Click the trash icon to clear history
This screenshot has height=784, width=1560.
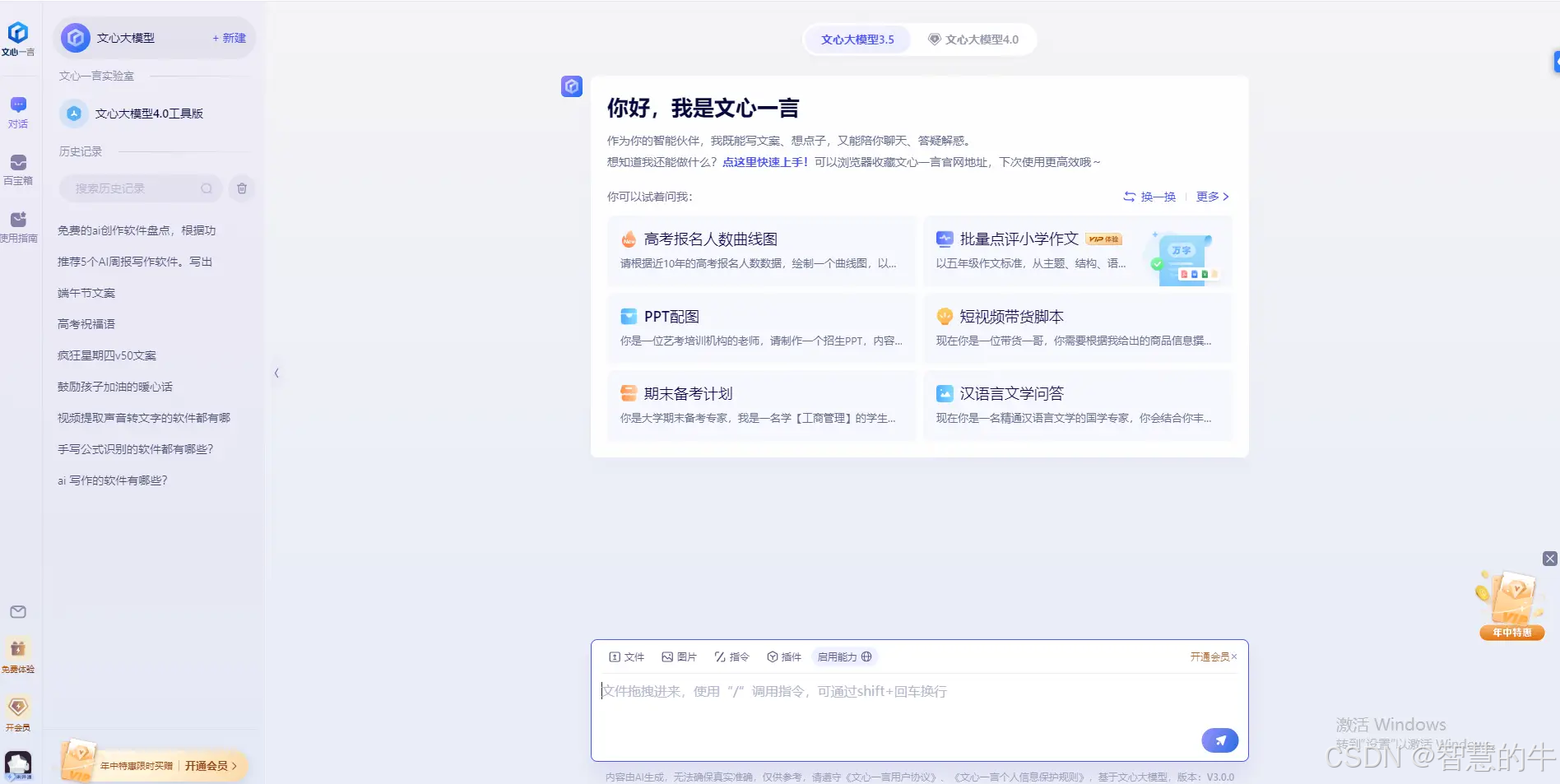[242, 188]
